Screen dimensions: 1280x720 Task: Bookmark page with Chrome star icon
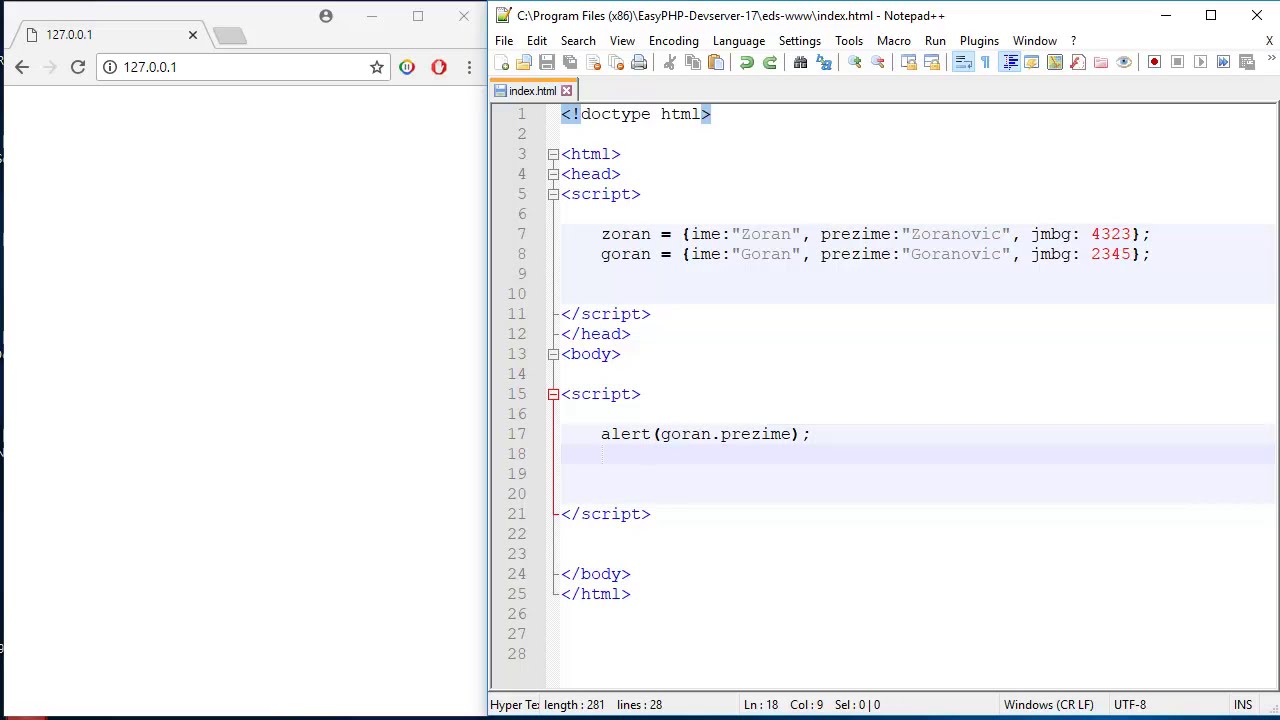pyautogui.click(x=376, y=67)
